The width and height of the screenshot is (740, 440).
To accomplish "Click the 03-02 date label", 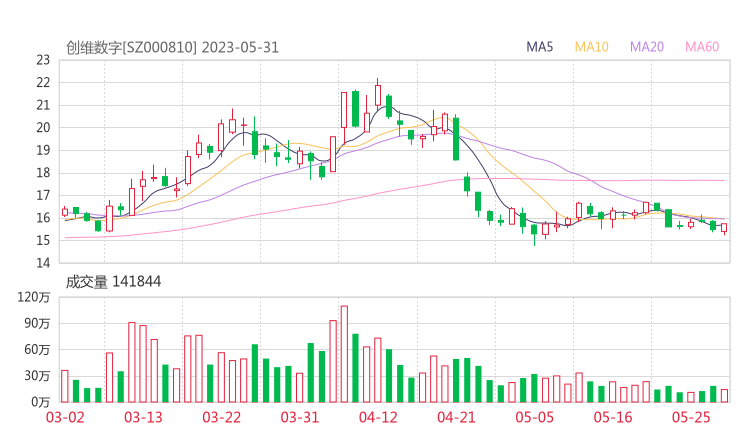I will [x=65, y=417].
